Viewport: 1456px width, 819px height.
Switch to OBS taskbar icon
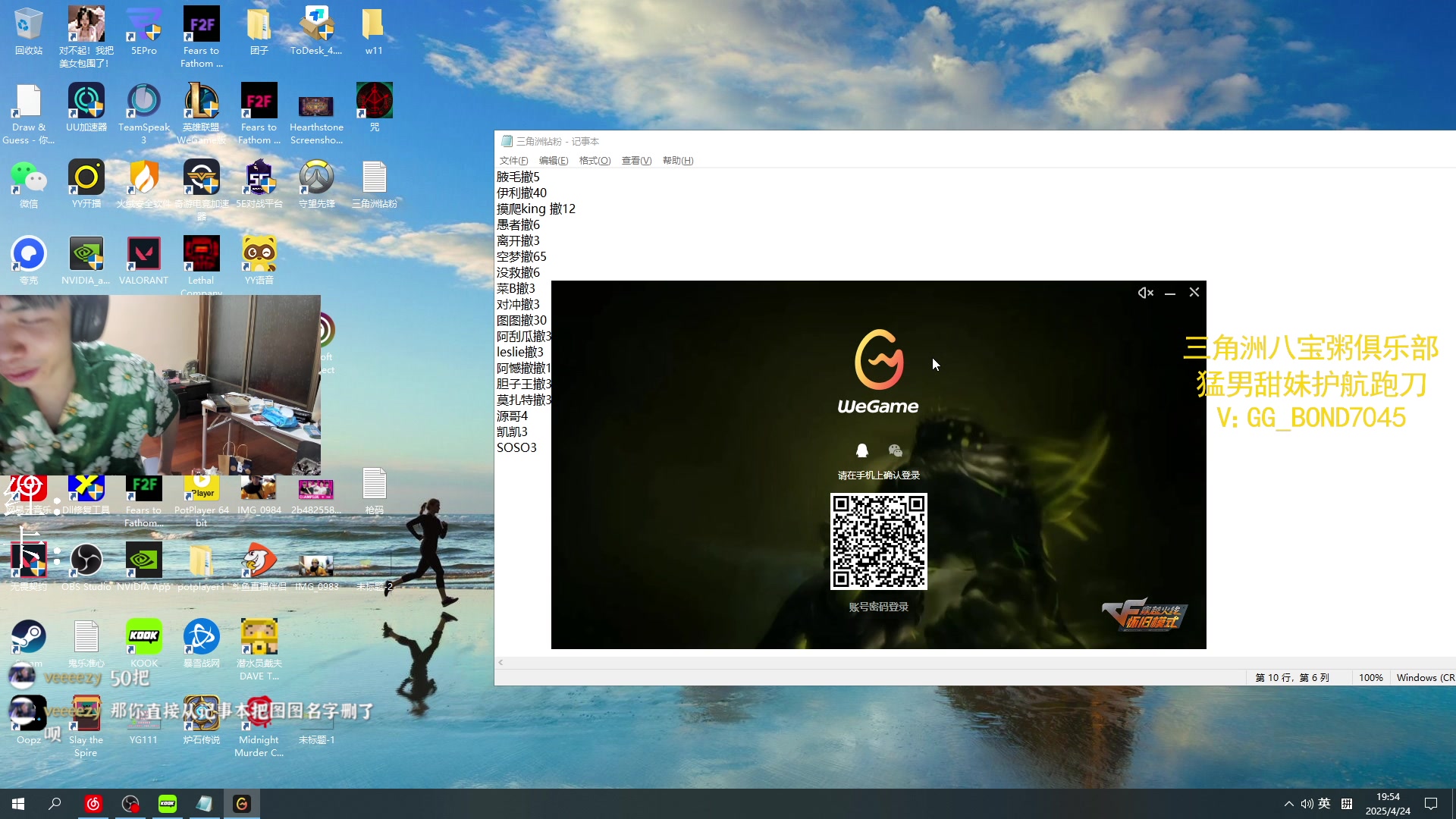[x=130, y=804]
